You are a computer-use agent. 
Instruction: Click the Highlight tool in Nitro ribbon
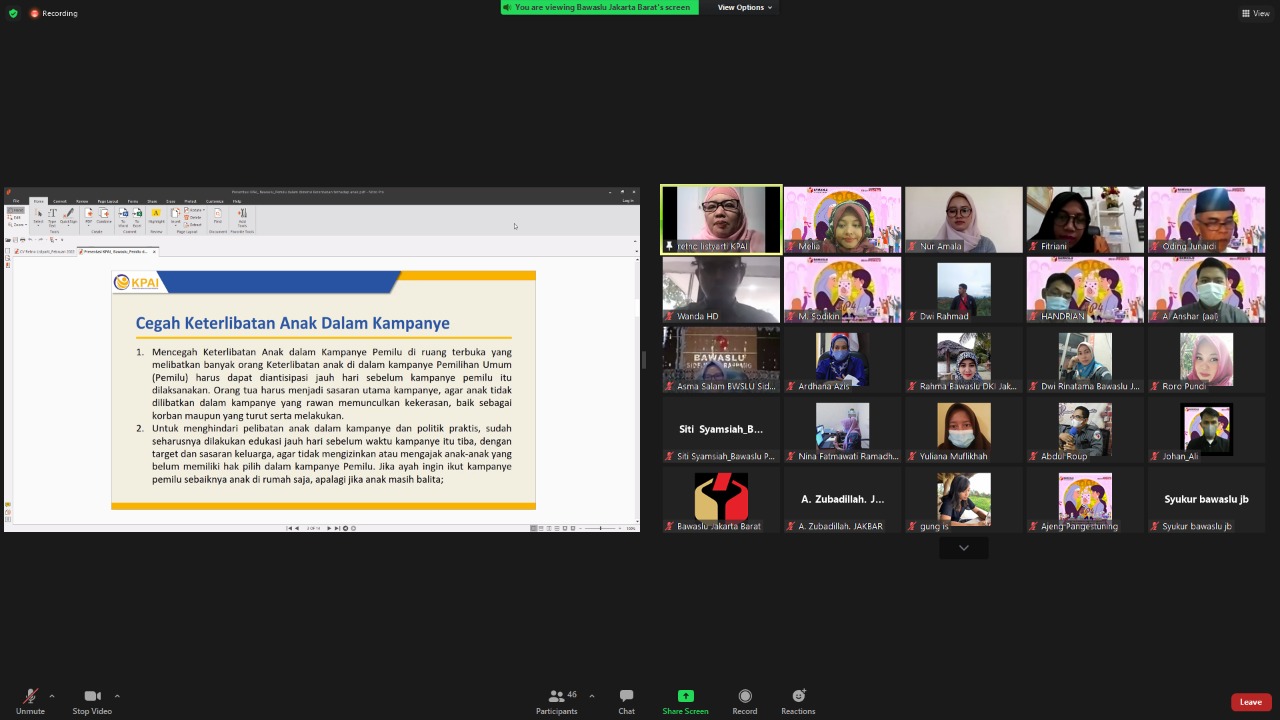[x=156, y=216]
